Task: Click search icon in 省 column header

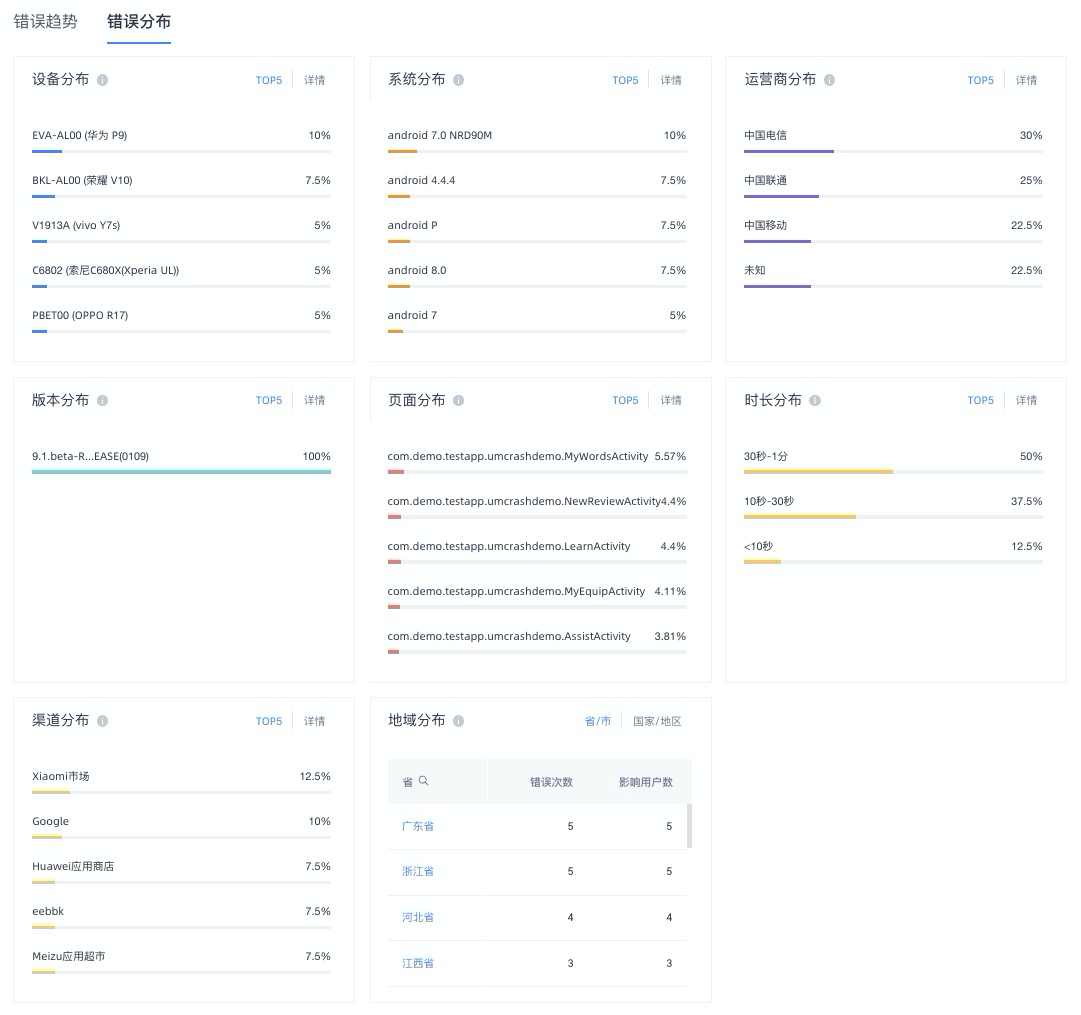Action: (424, 781)
